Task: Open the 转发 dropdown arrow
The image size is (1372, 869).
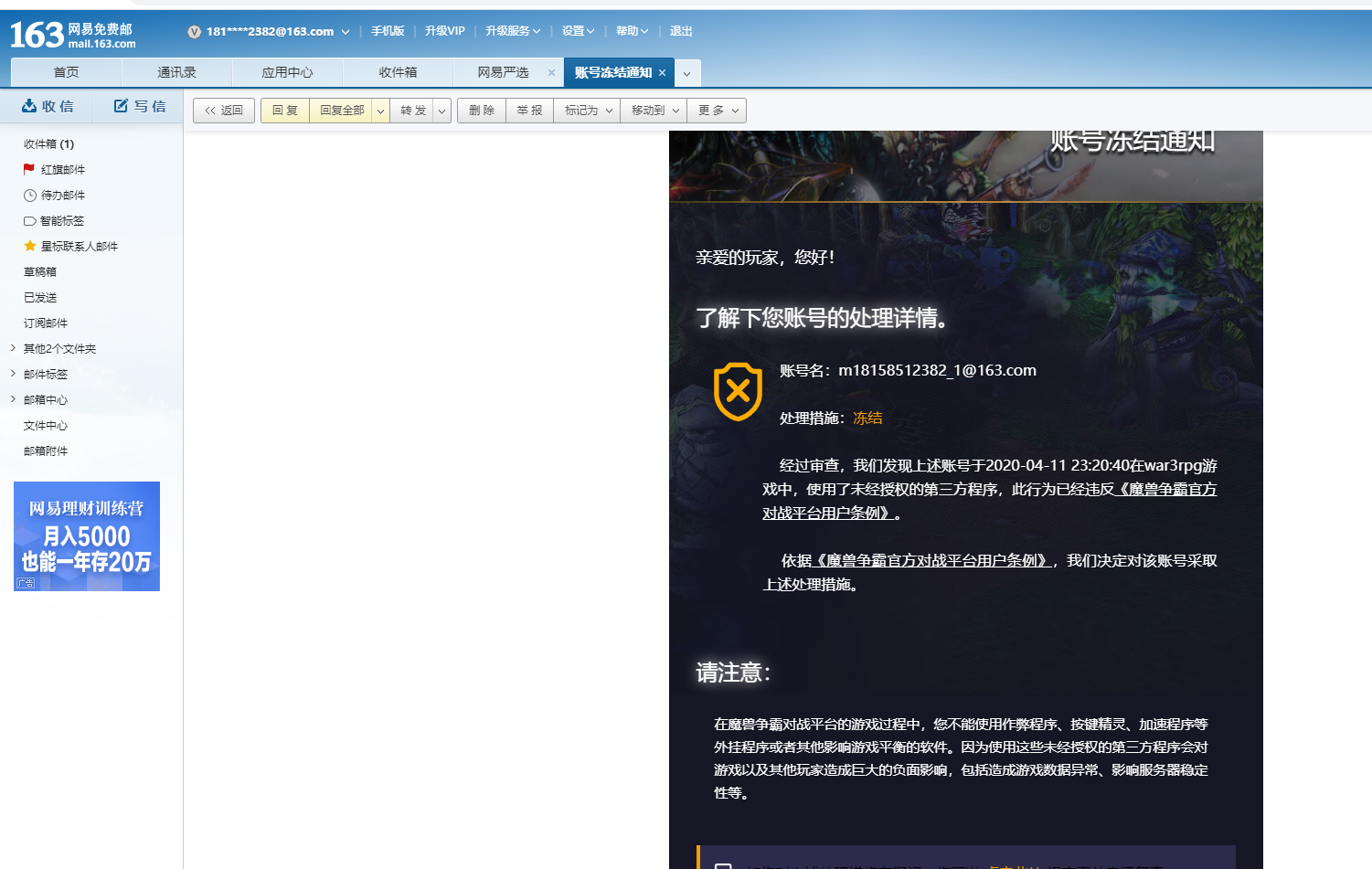Action: click(441, 111)
